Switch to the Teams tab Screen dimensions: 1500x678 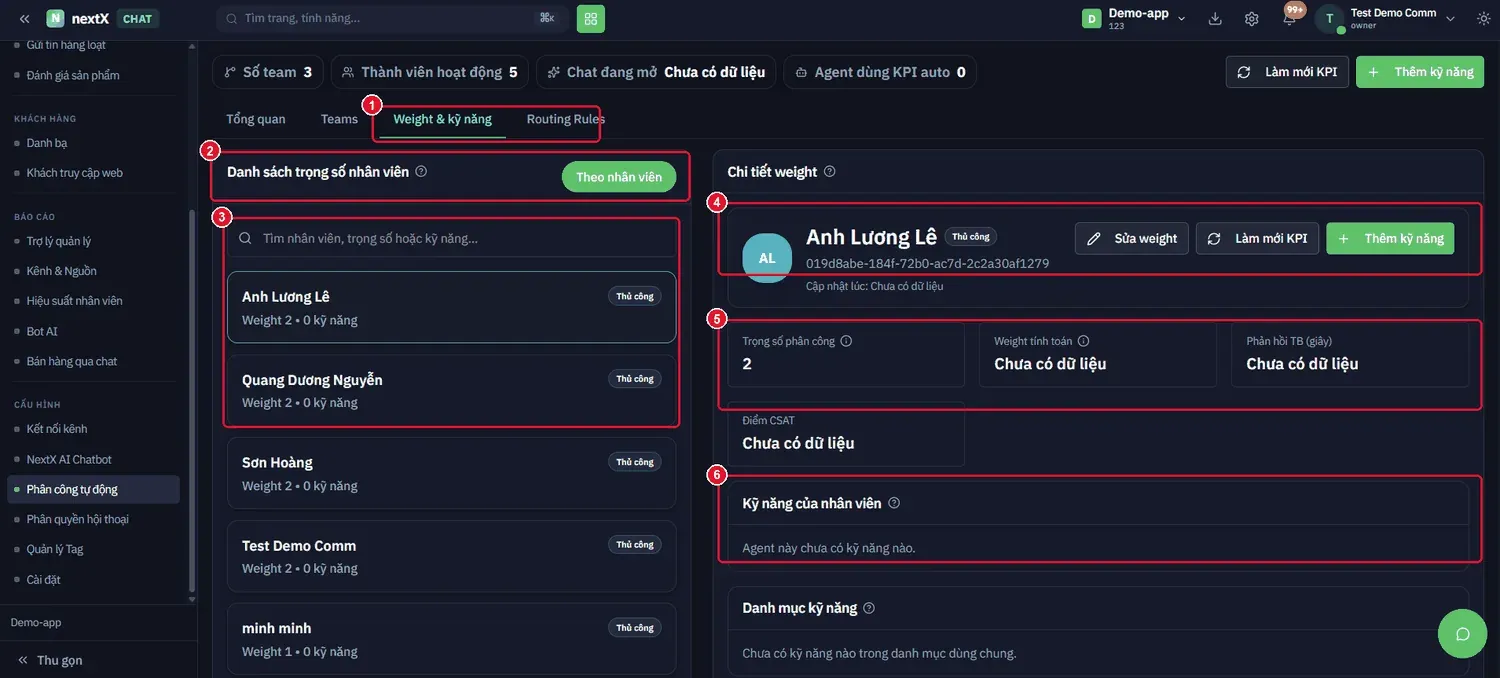pos(339,119)
